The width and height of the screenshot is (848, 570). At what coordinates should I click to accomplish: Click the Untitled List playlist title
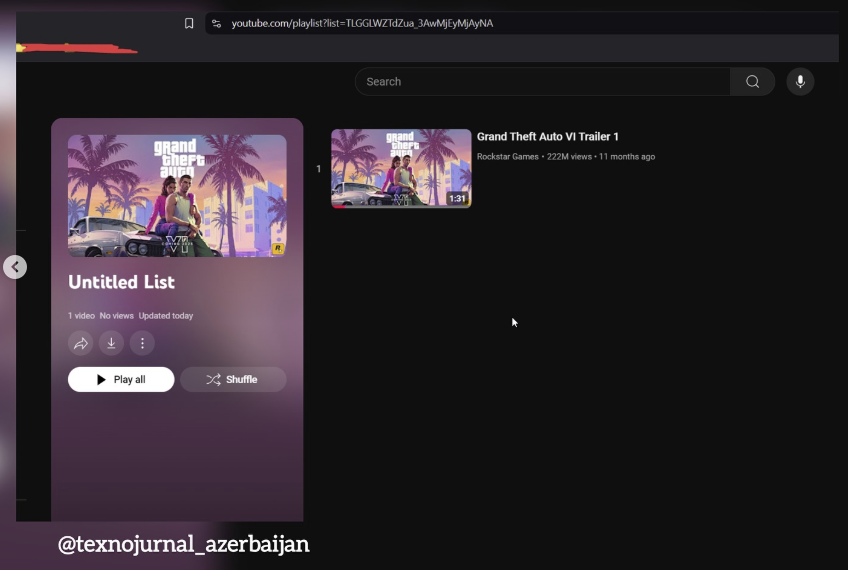click(x=122, y=282)
